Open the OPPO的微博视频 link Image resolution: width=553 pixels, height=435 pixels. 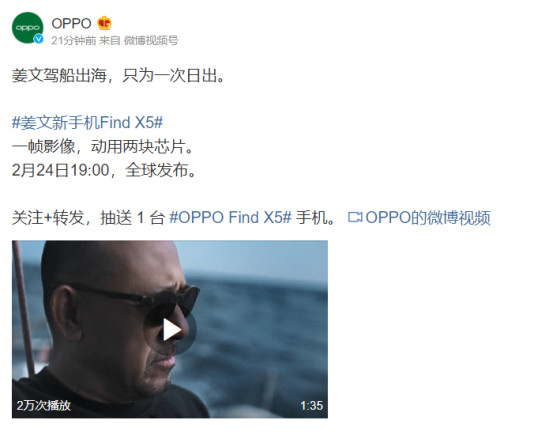tap(428, 217)
